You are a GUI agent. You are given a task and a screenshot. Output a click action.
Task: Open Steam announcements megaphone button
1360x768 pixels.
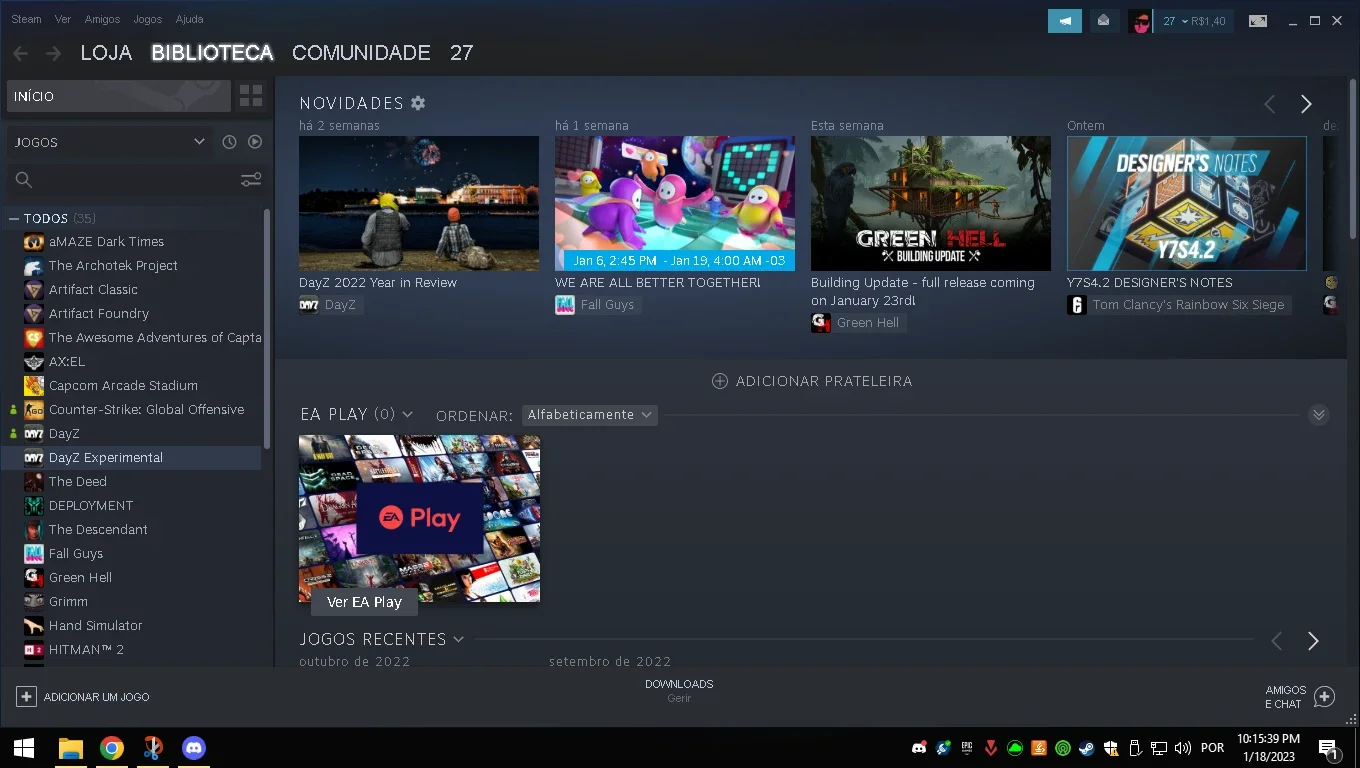1065,21
